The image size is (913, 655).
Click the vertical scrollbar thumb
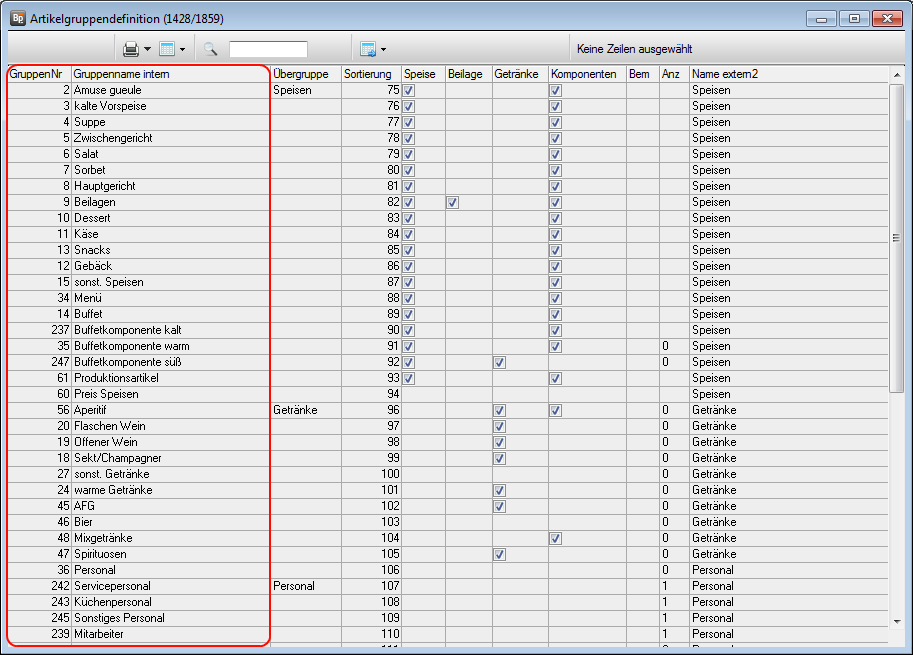897,237
